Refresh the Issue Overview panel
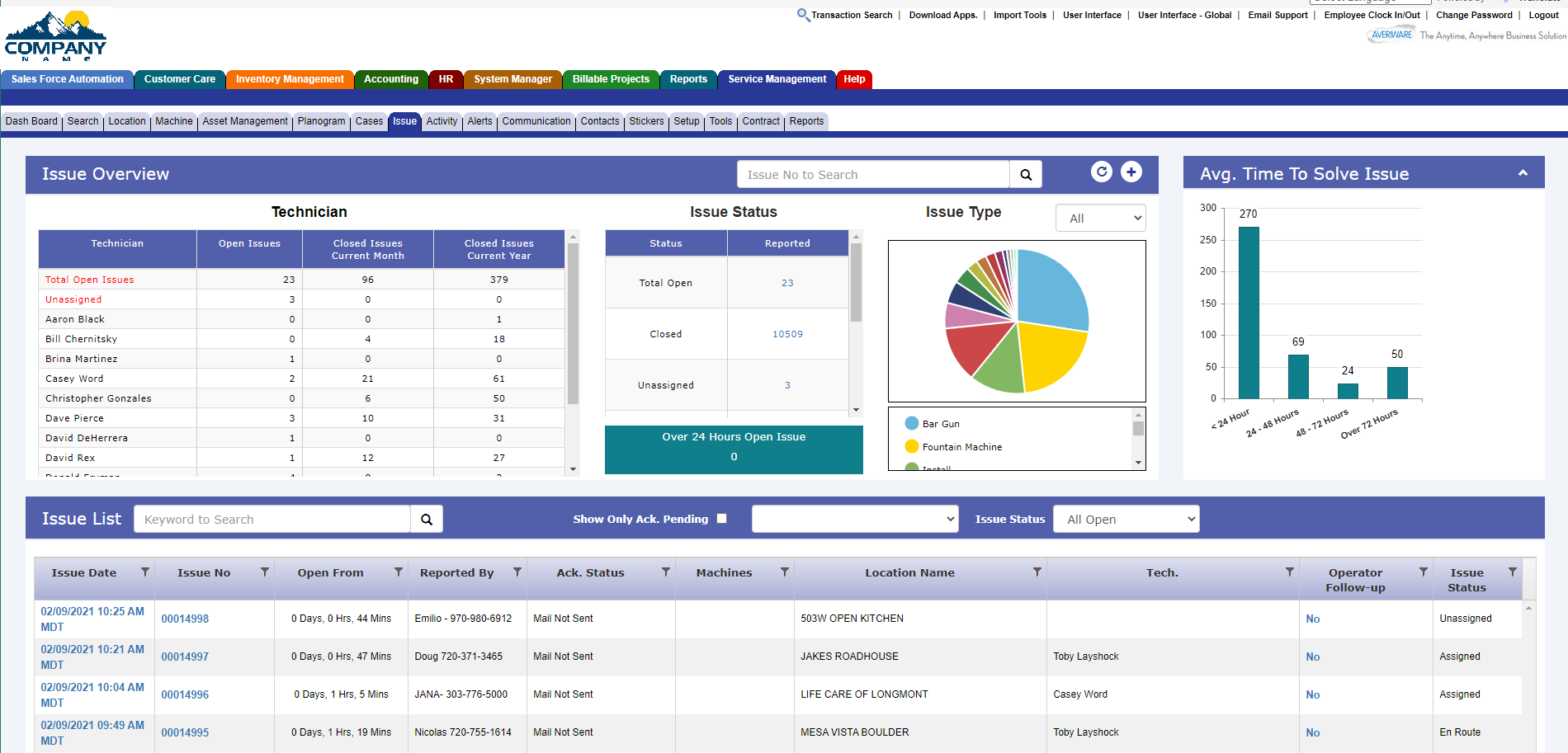The height and width of the screenshot is (753, 1568). 1101,172
